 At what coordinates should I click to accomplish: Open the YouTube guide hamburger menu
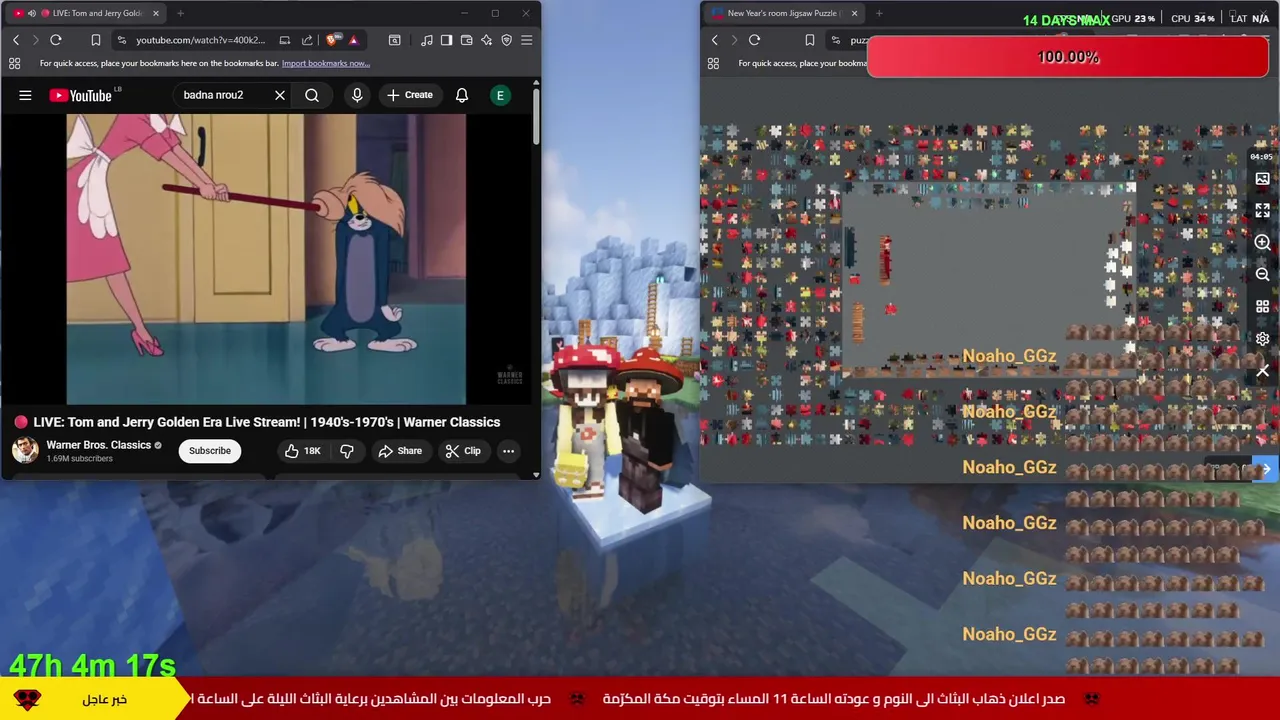click(x=25, y=95)
